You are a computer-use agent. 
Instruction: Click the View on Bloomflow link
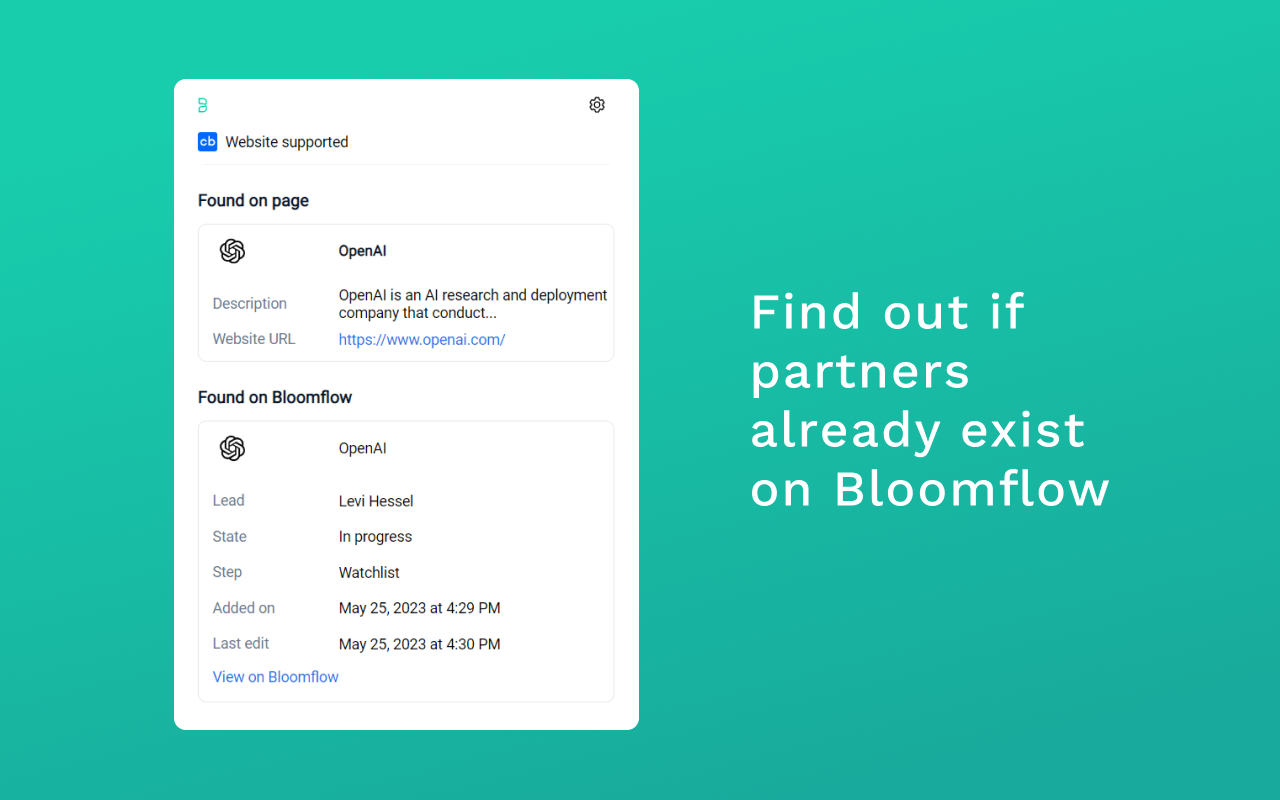point(275,677)
